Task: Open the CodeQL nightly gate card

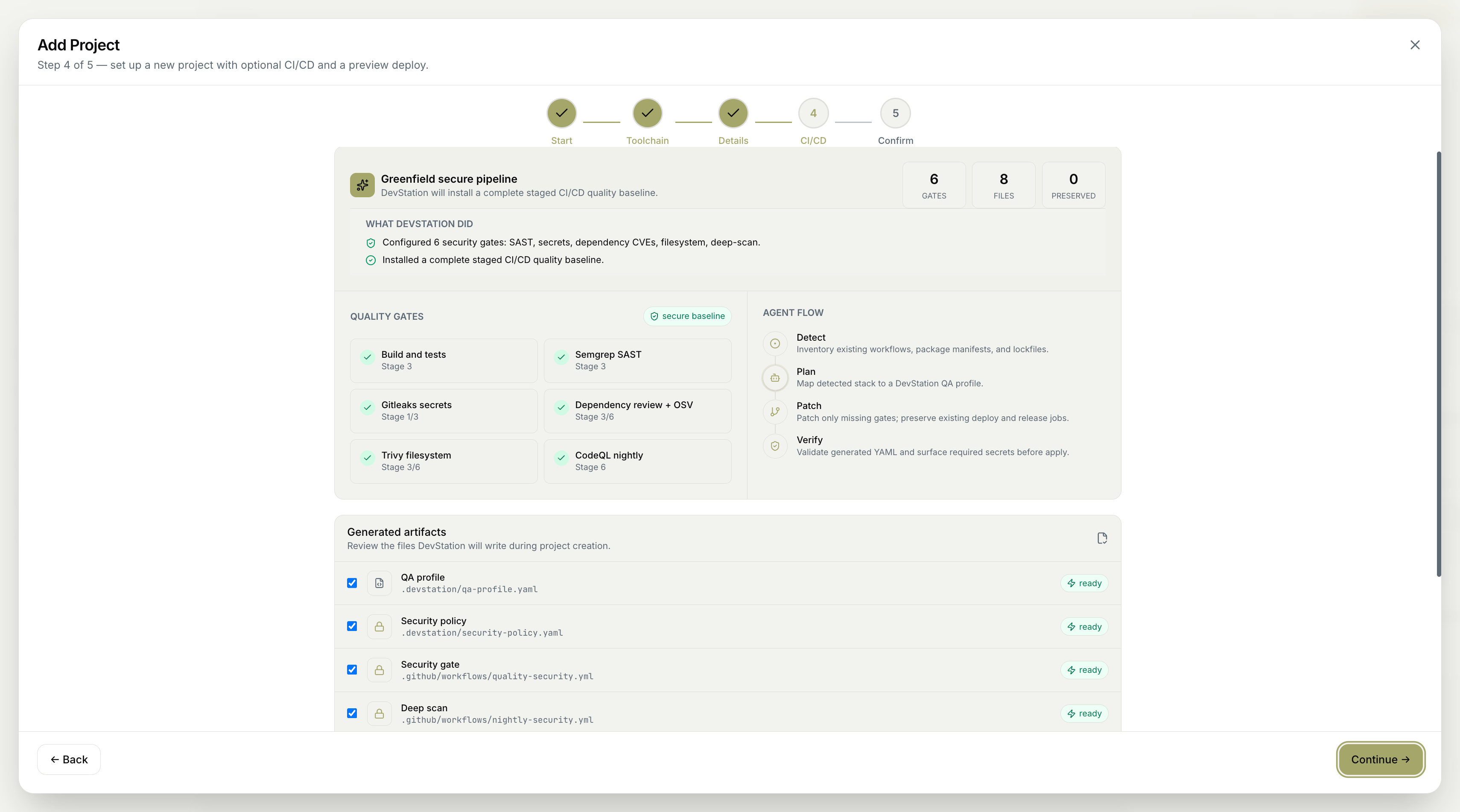Action: click(638, 461)
